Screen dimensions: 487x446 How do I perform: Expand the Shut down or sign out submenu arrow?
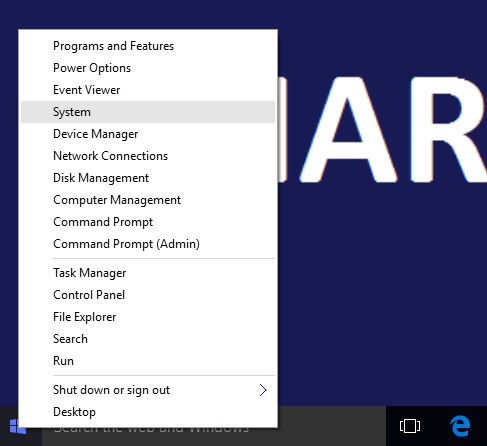click(x=263, y=390)
